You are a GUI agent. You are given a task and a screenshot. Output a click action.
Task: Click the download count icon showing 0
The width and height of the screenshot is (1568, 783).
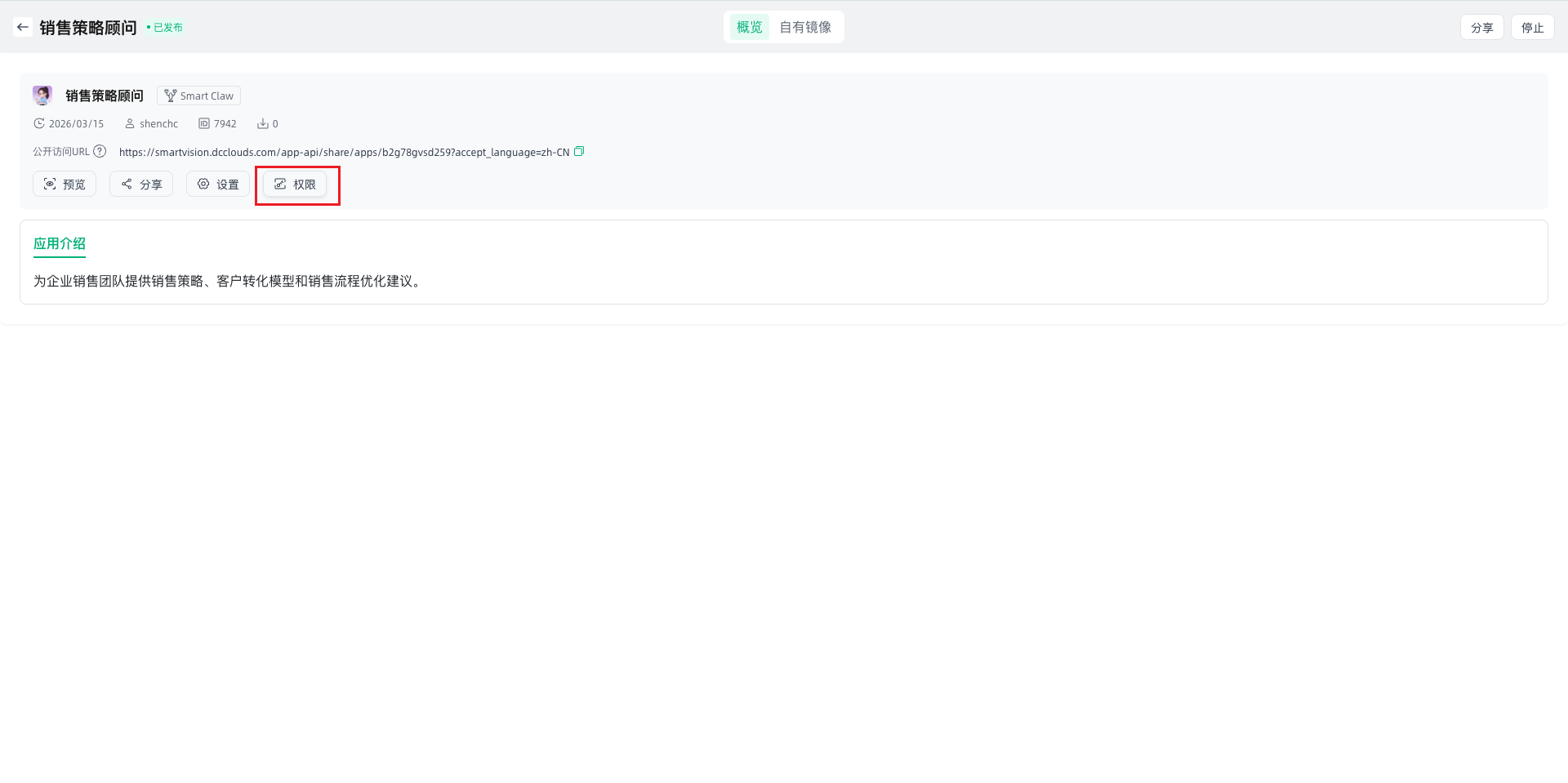pyautogui.click(x=263, y=124)
